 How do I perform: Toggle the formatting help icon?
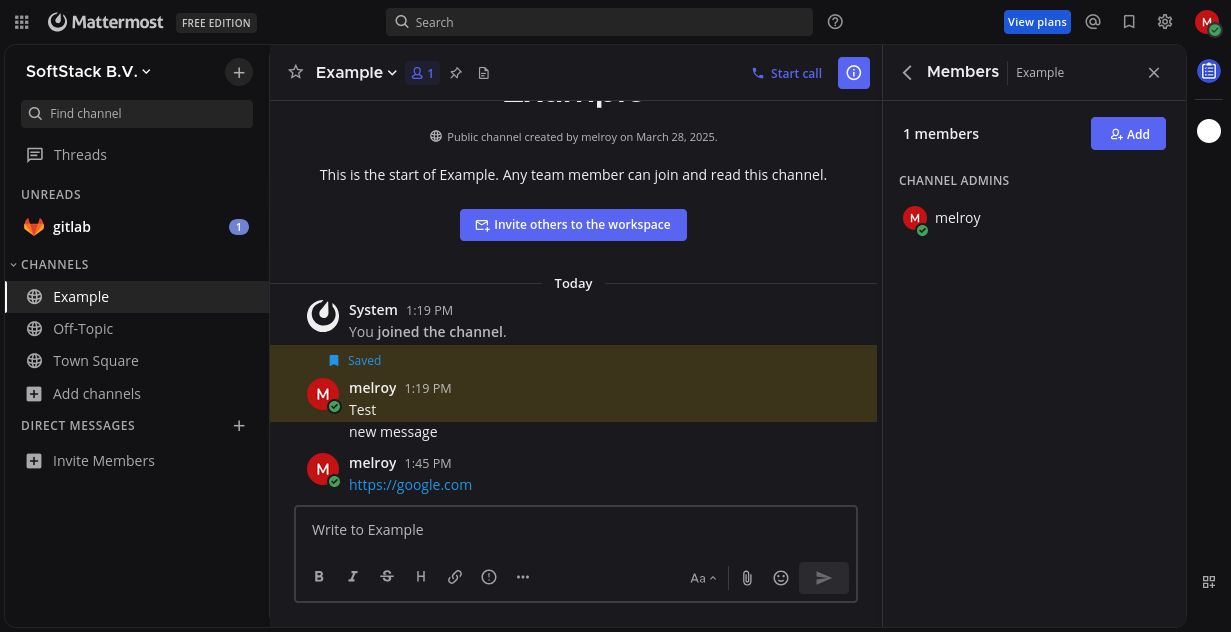489,576
